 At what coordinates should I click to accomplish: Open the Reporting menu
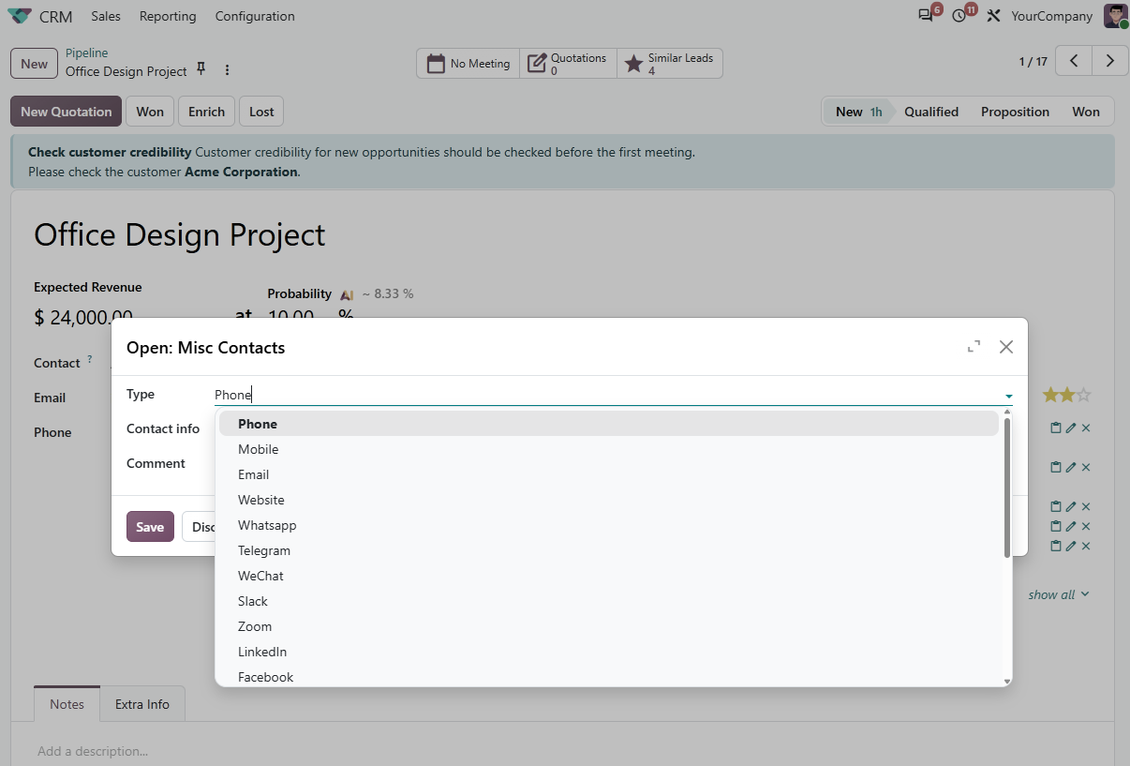point(168,16)
